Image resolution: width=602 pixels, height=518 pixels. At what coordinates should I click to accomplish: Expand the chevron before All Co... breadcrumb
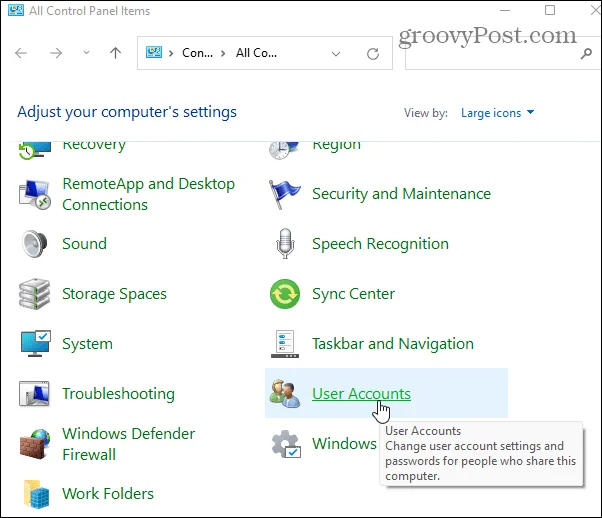click(x=223, y=53)
